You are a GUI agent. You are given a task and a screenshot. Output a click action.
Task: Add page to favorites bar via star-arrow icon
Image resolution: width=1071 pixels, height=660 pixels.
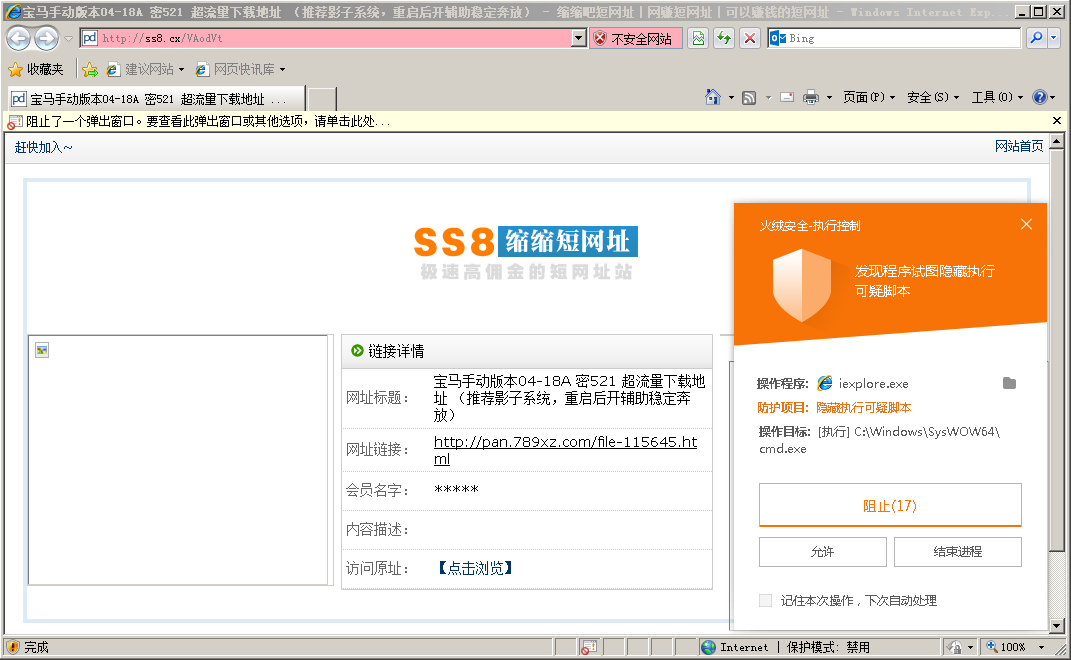90,69
